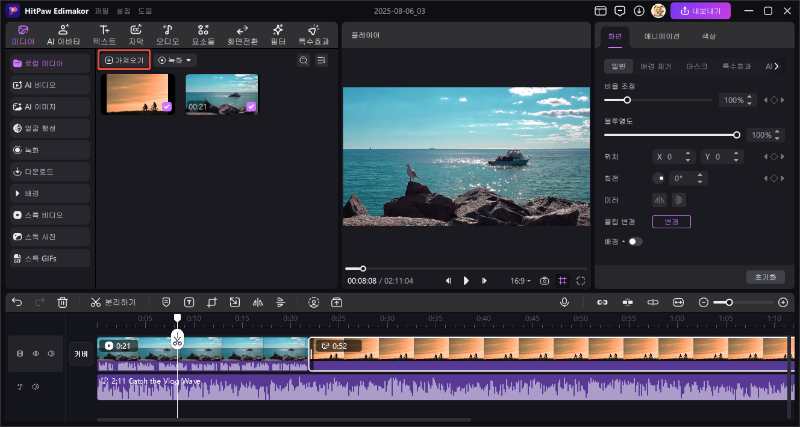800x427 pixels.
Task: Select the 00:21 ocean media thumbnail
Action: point(221,93)
